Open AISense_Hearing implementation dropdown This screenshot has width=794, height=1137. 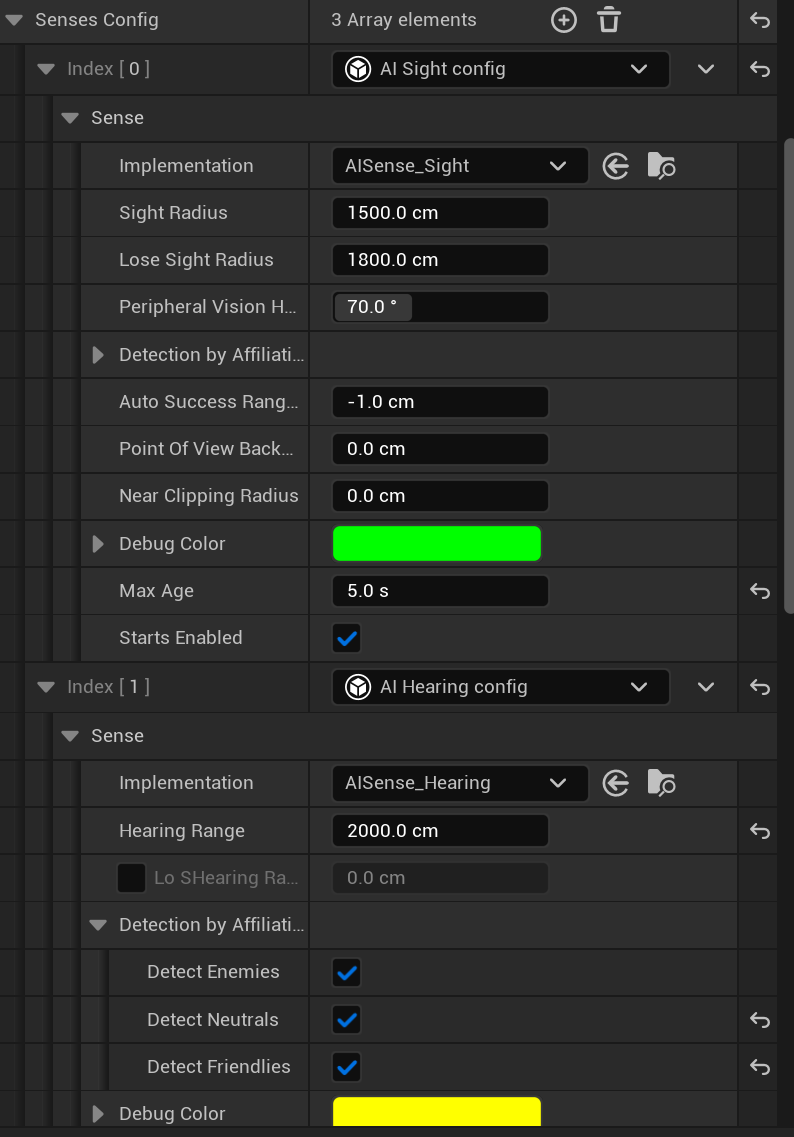tap(460, 783)
